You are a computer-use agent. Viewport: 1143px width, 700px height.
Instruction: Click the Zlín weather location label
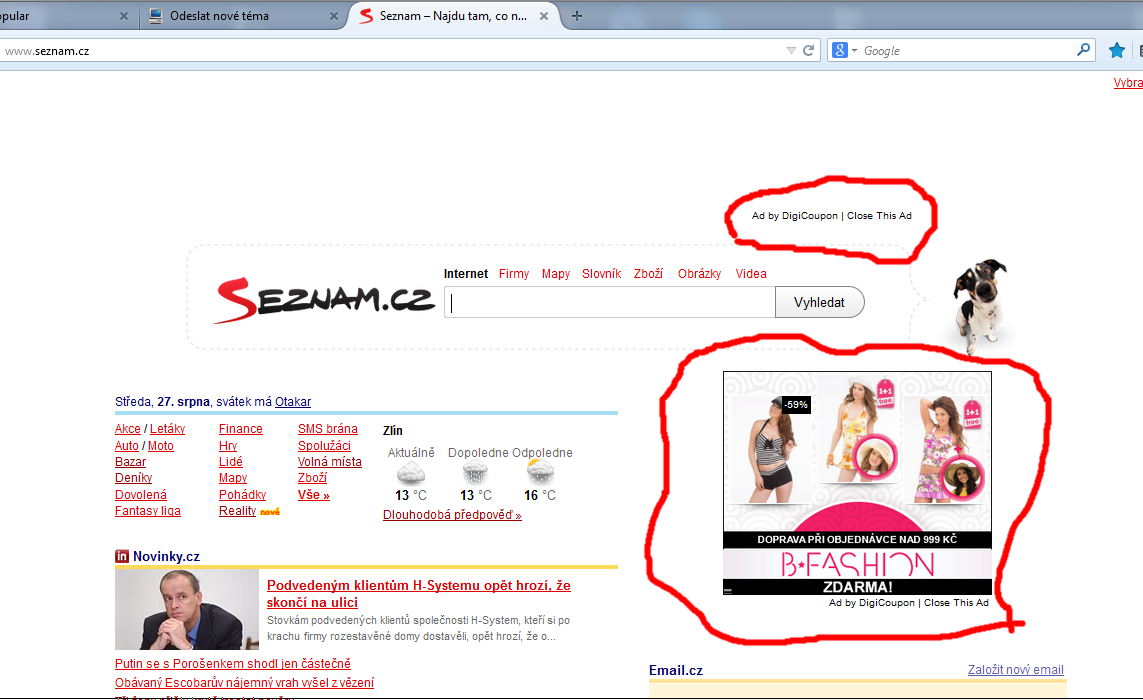click(393, 431)
